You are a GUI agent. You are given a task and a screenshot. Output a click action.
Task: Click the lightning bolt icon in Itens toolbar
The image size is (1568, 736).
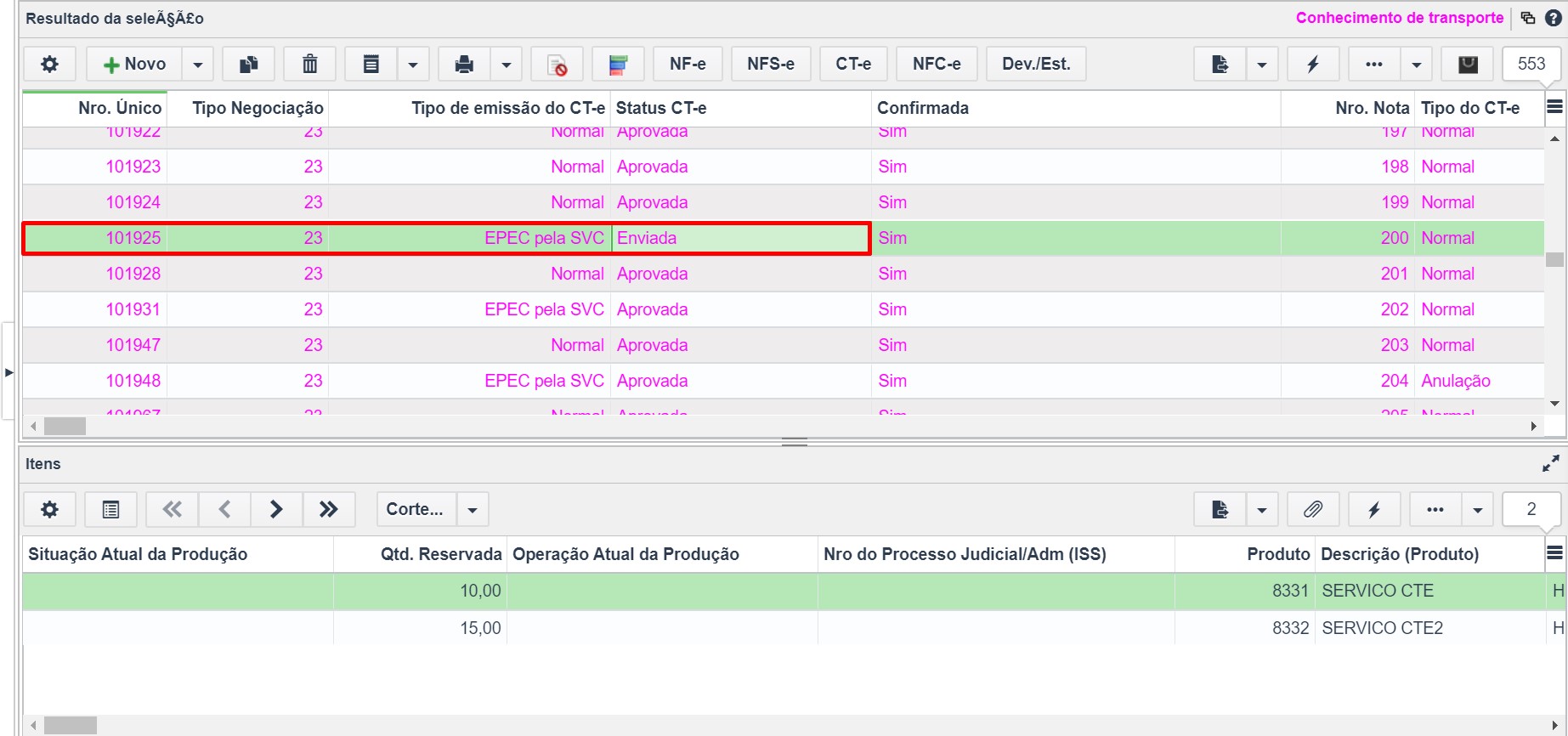(1374, 509)
